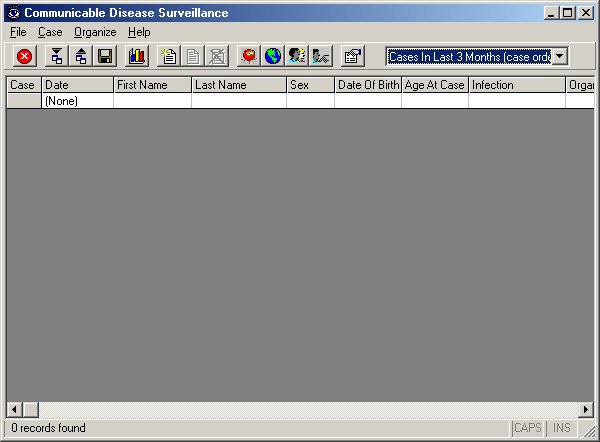Minimize the Communicable Disease Surveillance window
Screen dimensions: 600x442
pyautogui.click(x=551, y=13)
